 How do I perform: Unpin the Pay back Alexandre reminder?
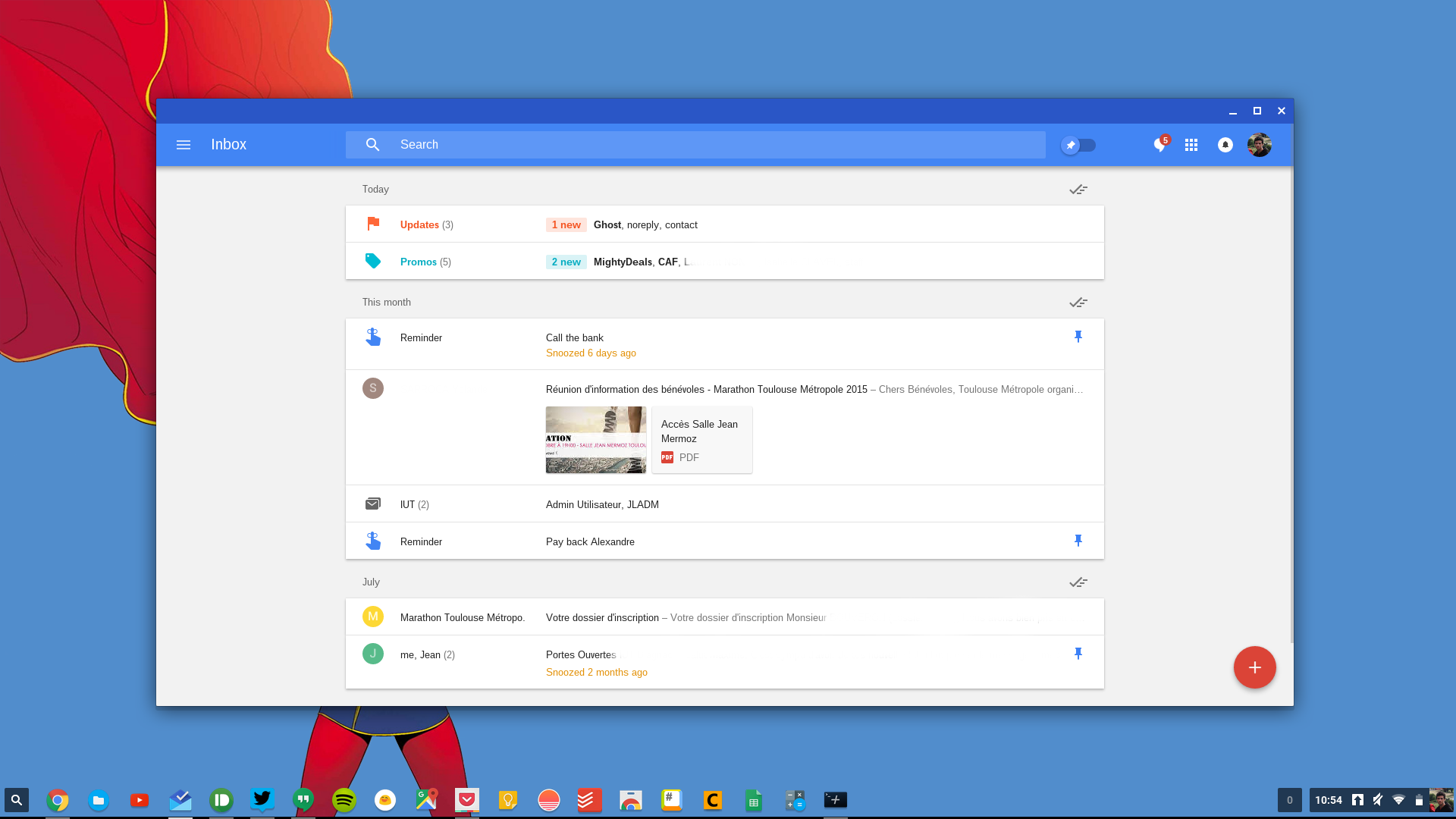tap(1078, 541)
